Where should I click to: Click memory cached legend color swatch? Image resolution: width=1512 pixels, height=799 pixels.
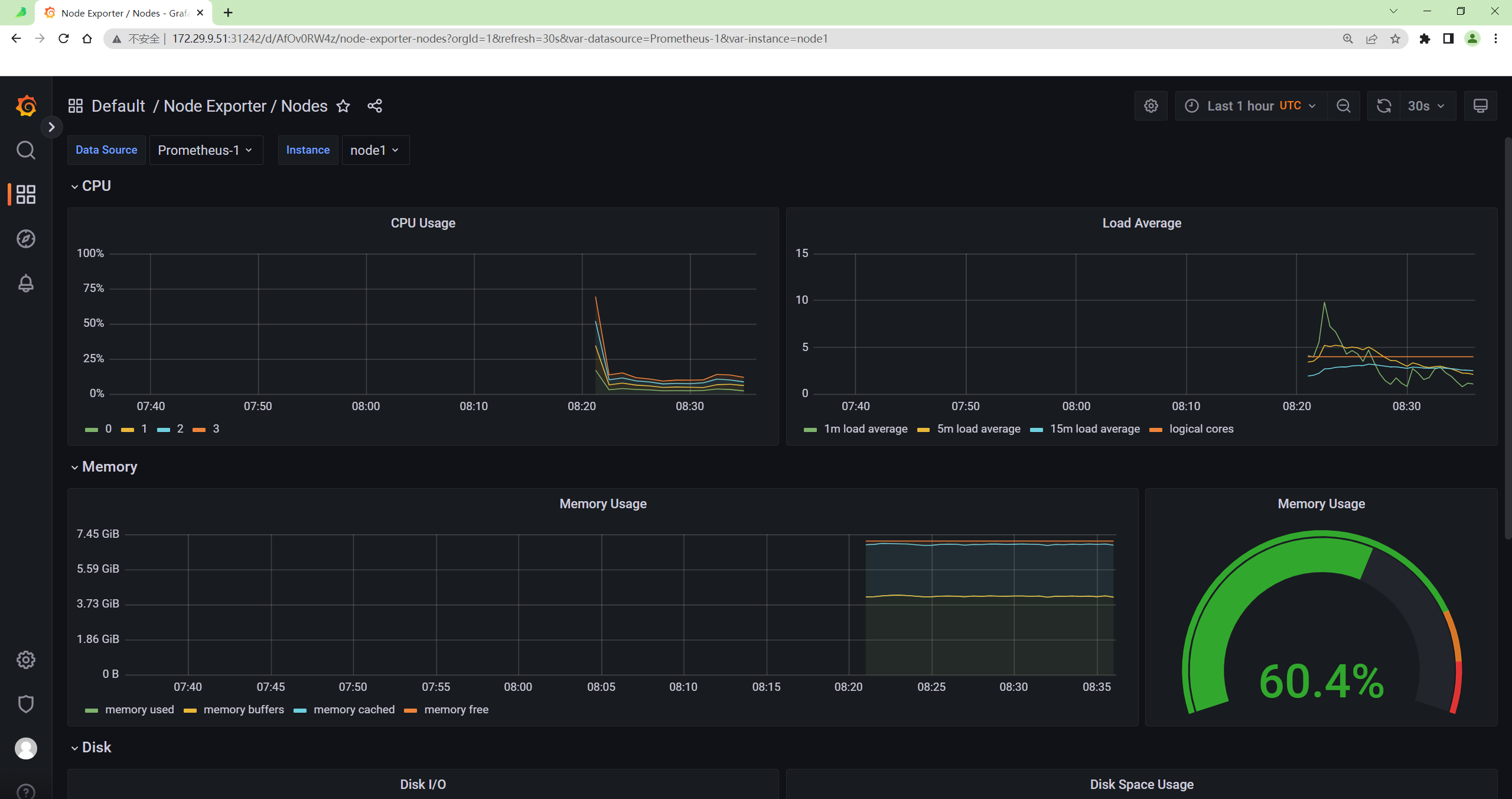(300, 710)
